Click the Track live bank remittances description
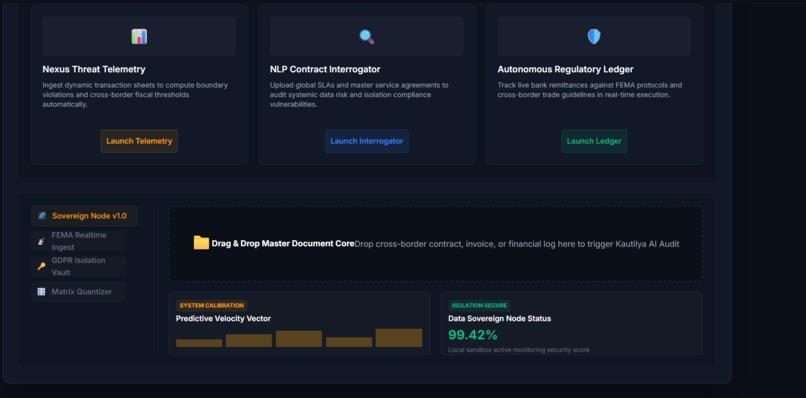The height and width of the screenshot is (398, 806). 590,90
